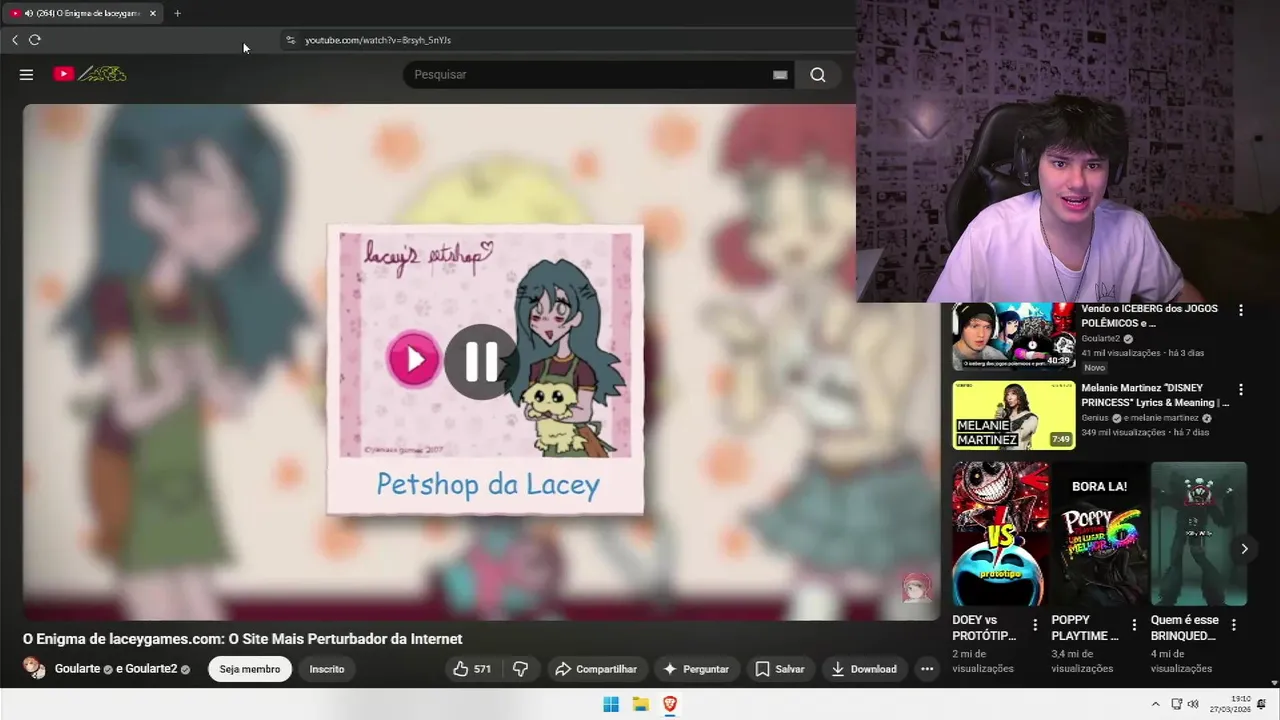Image resolution: width=1280 pixels, height=720 pixels.
Task: Become a channel member via Seja membro
Action: [x=250, y=669]
